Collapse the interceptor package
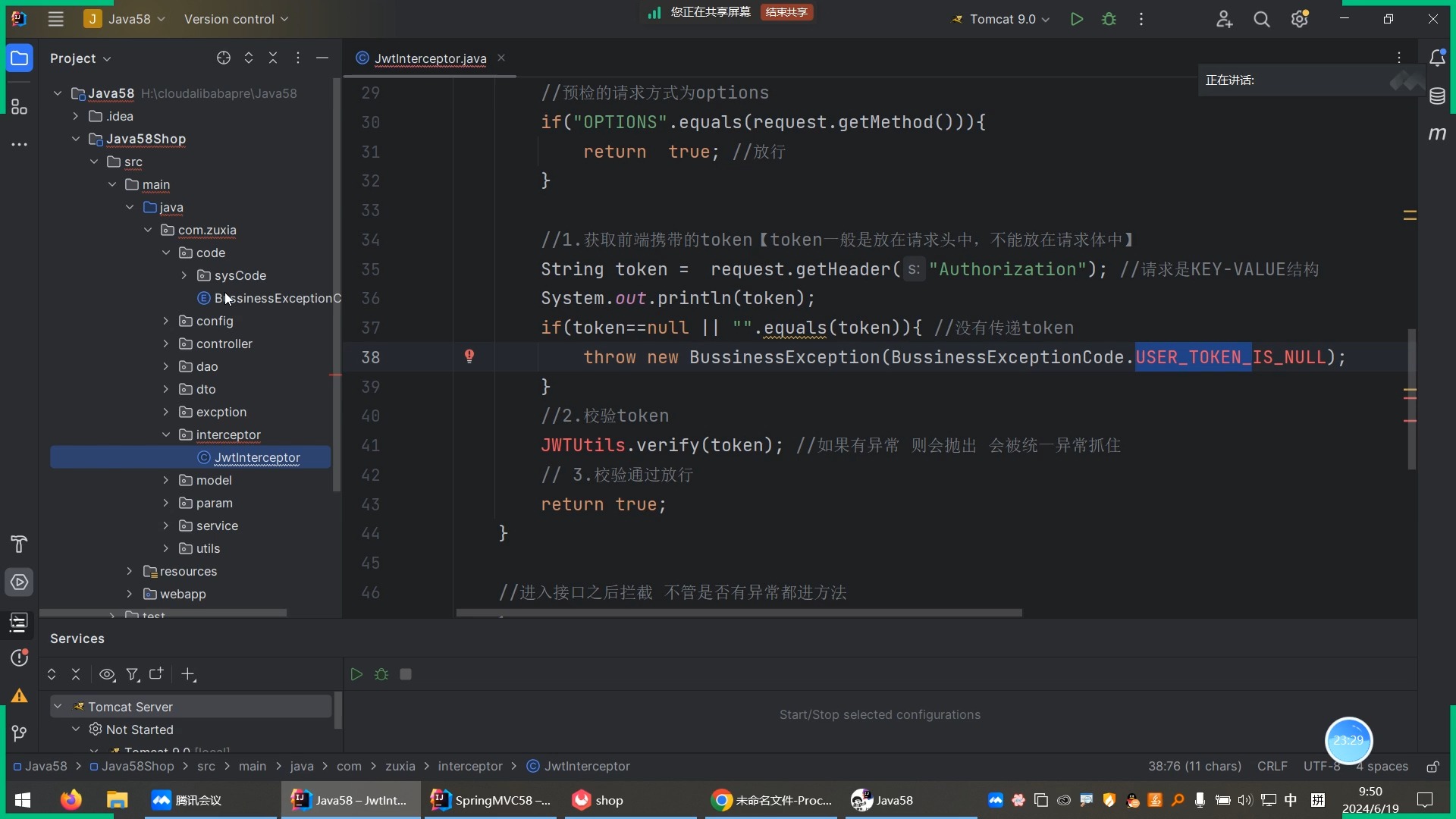Image resolution: width=1456 pixels, height=819 pixels. 165,435
